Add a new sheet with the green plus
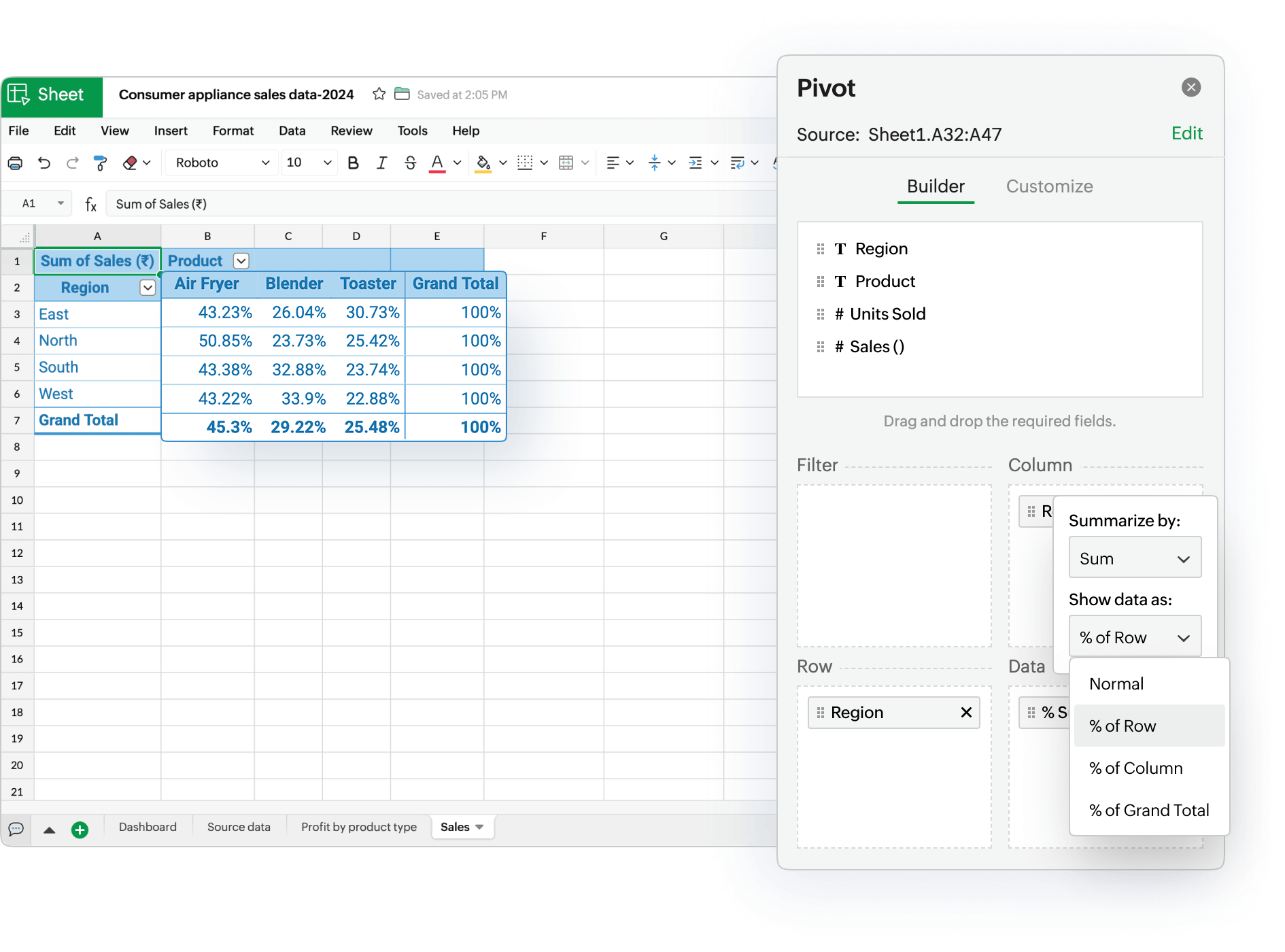The image size is (1285, 952). pos(80,830)
